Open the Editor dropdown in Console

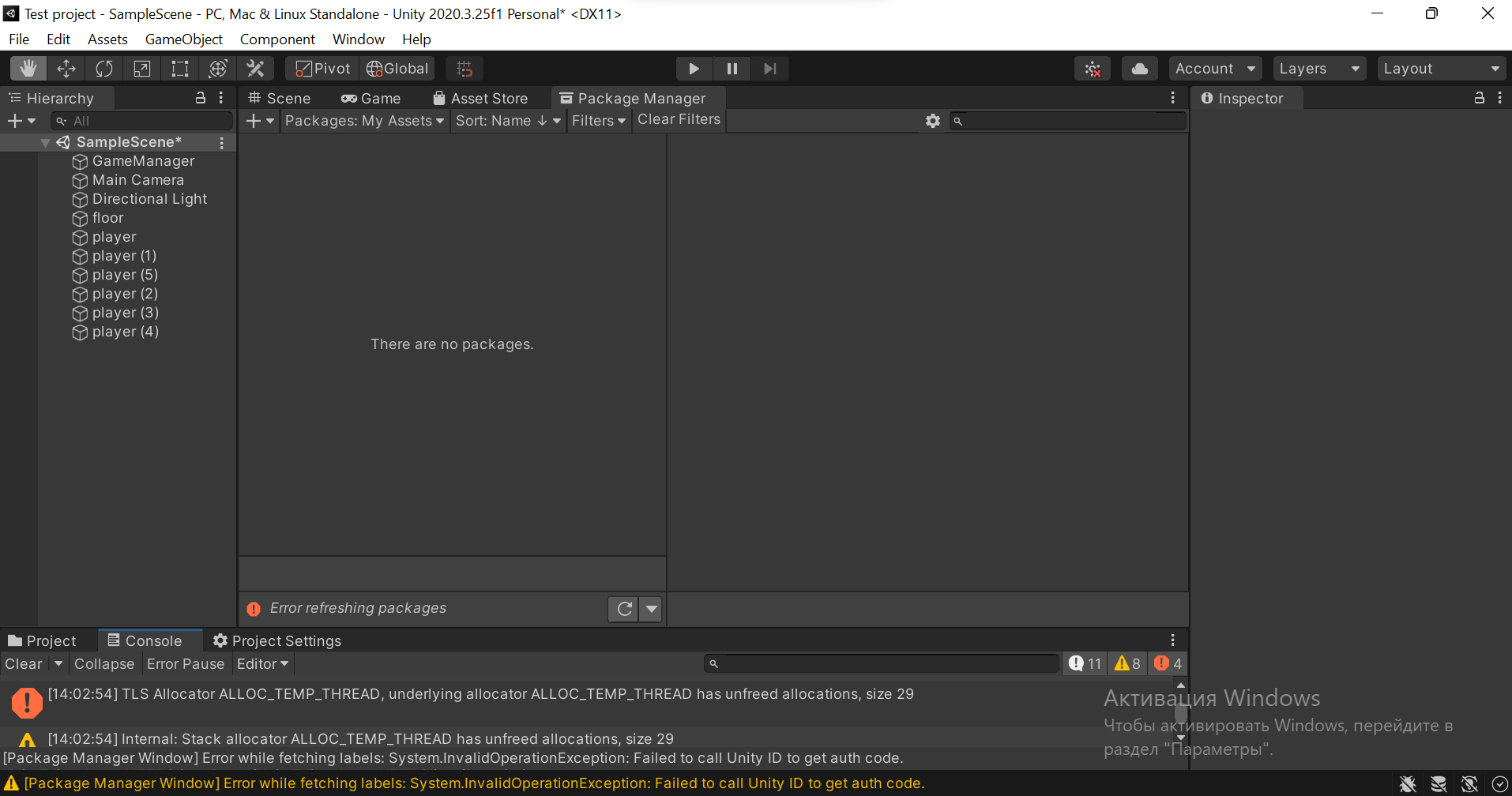point(263,664)
